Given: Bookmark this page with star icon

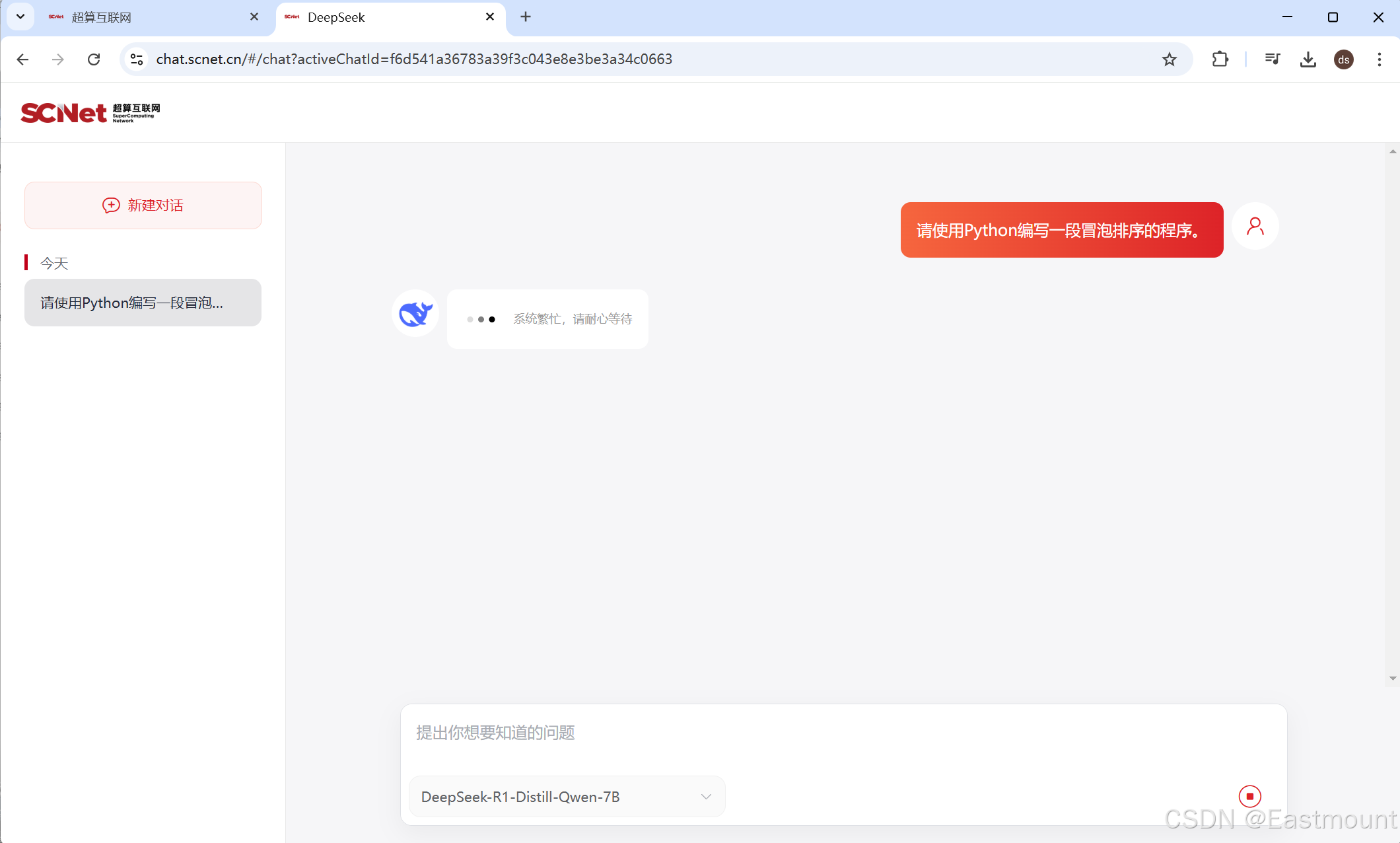Looking at the screenshot, I should tap(1169, 59).
